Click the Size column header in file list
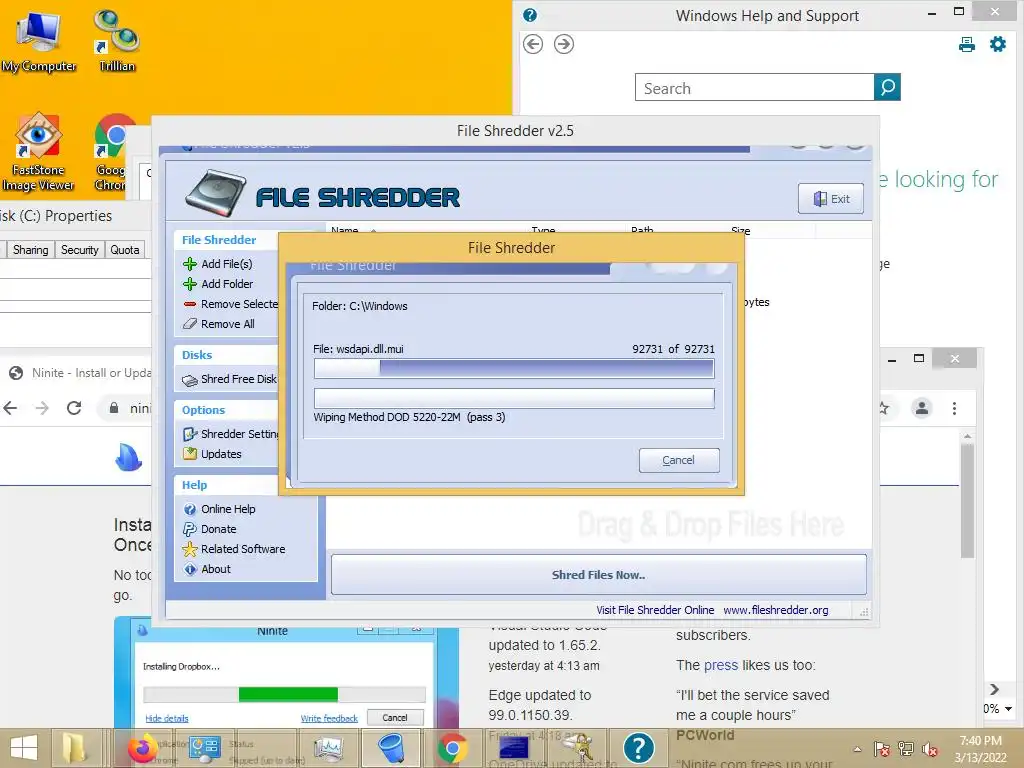The height and width of the screenshot is (768, 1024). coord(741,230)
